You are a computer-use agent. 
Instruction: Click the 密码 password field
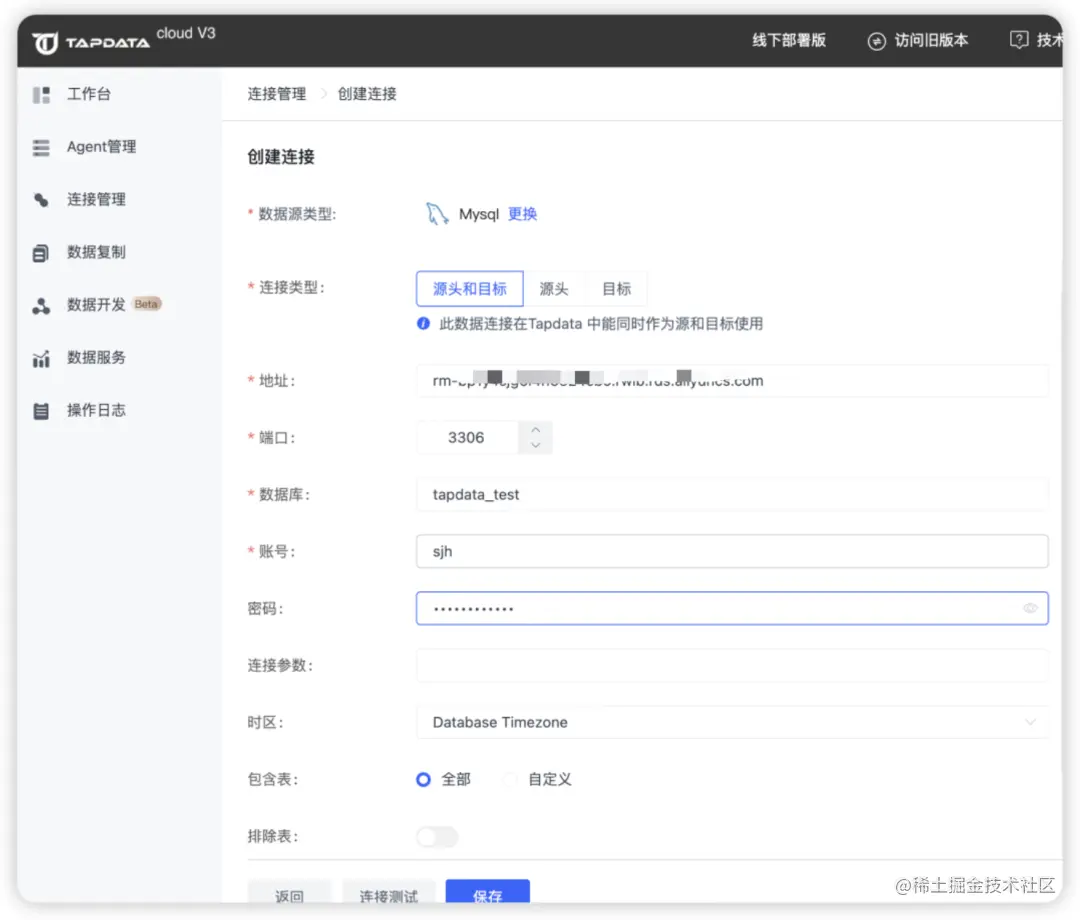[x=732, y=608]
